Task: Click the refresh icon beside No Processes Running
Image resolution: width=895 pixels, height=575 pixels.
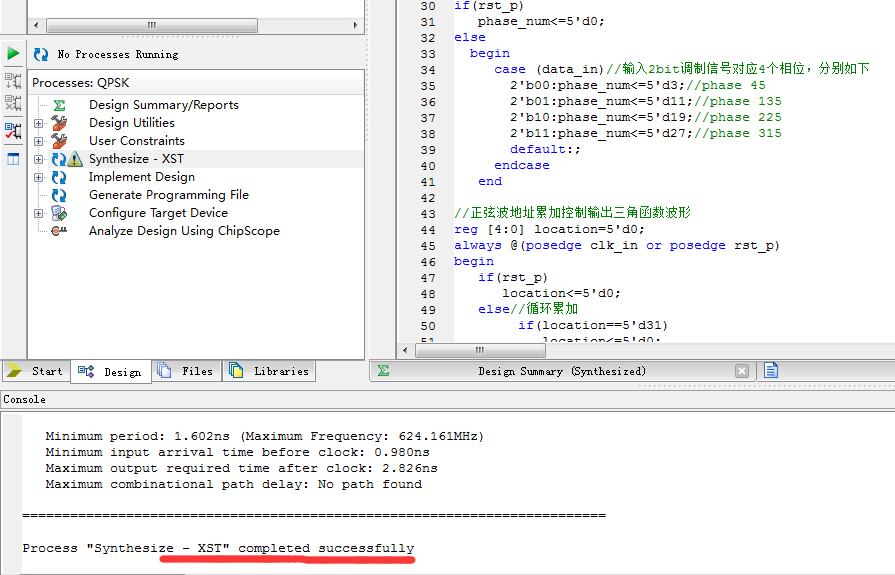Action: point(41,54)
